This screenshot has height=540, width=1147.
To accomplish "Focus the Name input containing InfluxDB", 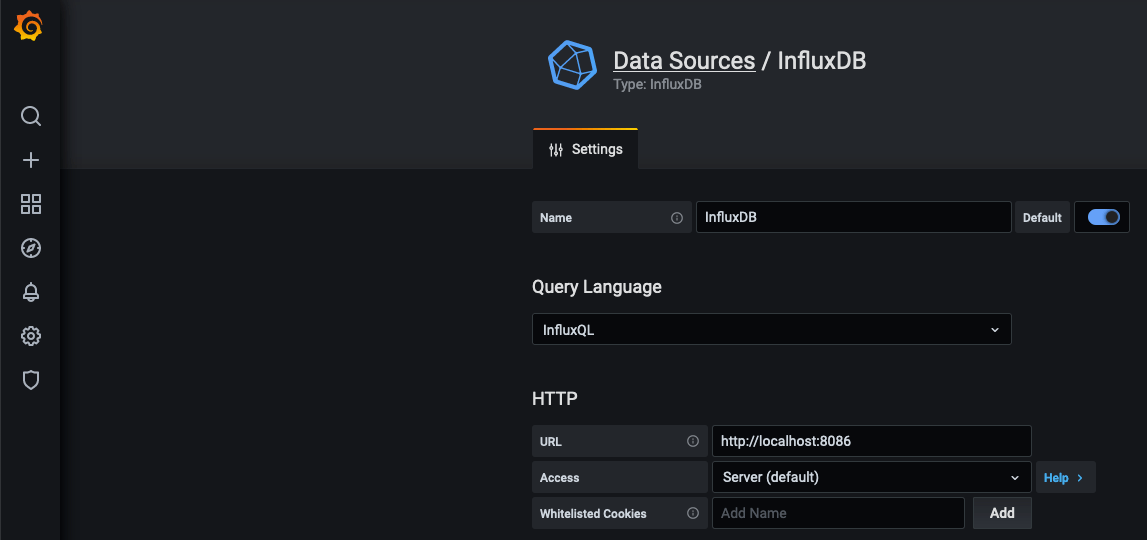I will 854,217.
